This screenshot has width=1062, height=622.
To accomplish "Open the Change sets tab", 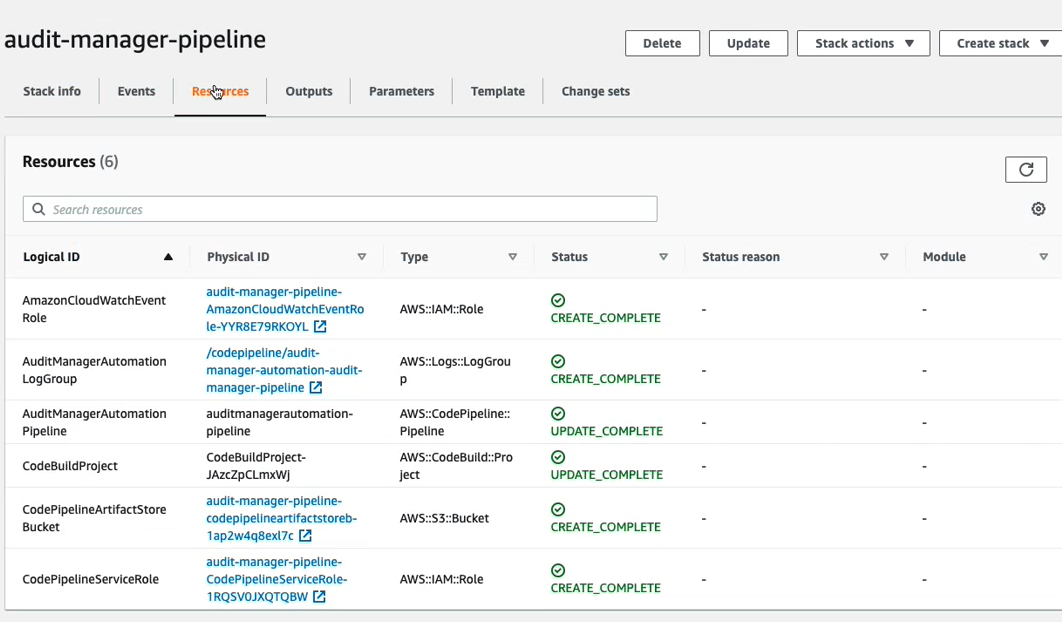I will tap(595, 91).
